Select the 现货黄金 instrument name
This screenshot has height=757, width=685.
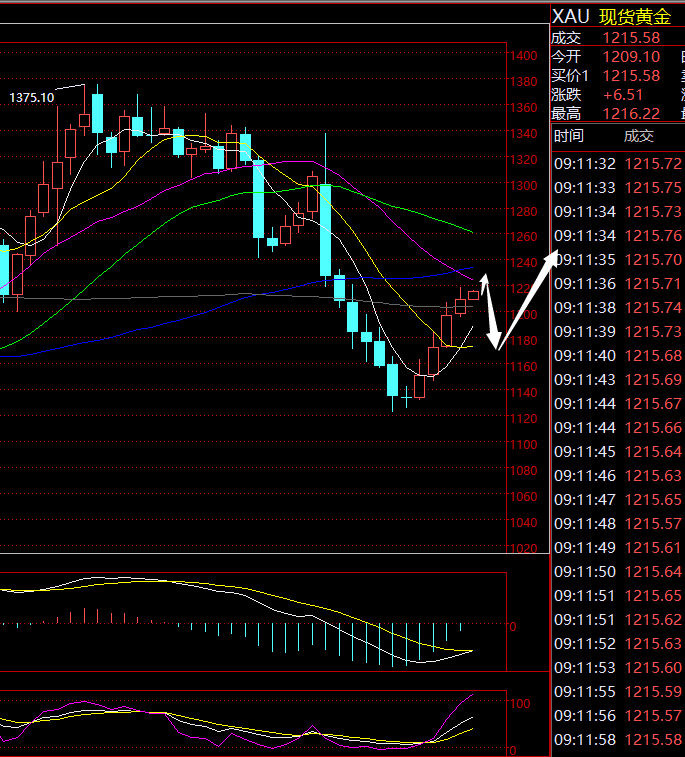(635, 17)
